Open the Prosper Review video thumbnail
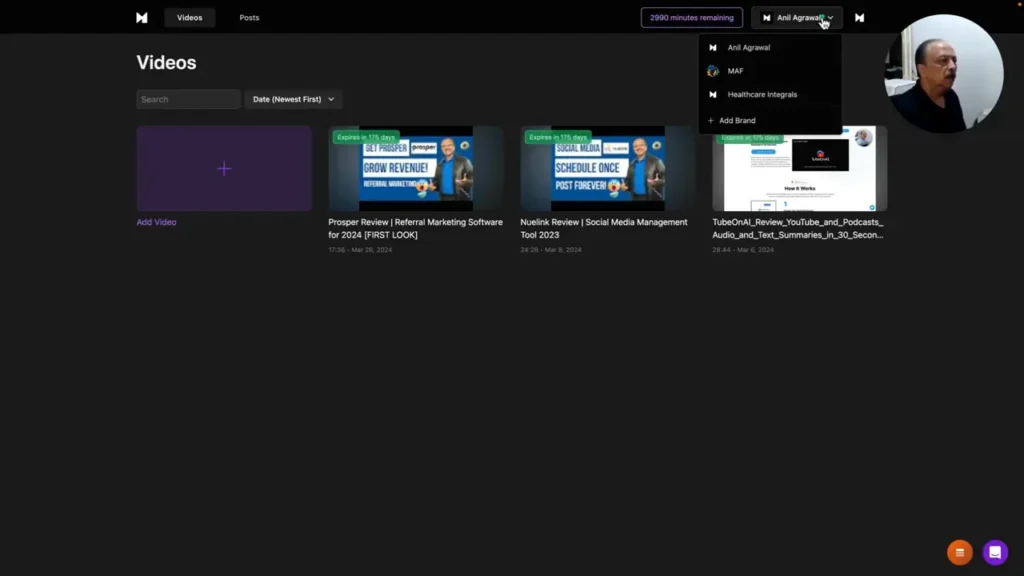Viewport: 1024px width, 576px height. point(415,168)
